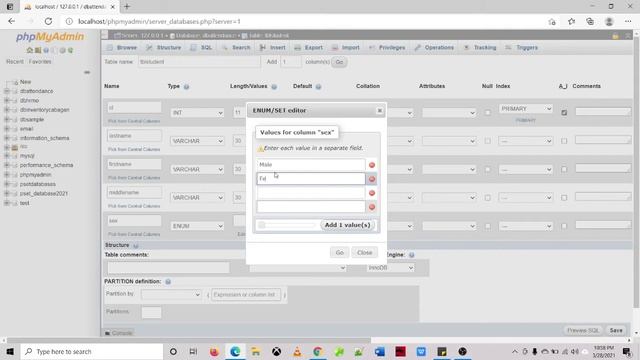
Task: Open help icon next to Storage Engine
Action: [x=412, y=255]
